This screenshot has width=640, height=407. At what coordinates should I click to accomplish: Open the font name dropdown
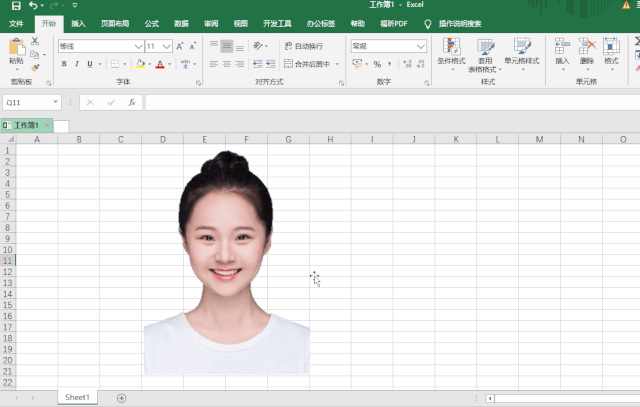click(139, 46)
